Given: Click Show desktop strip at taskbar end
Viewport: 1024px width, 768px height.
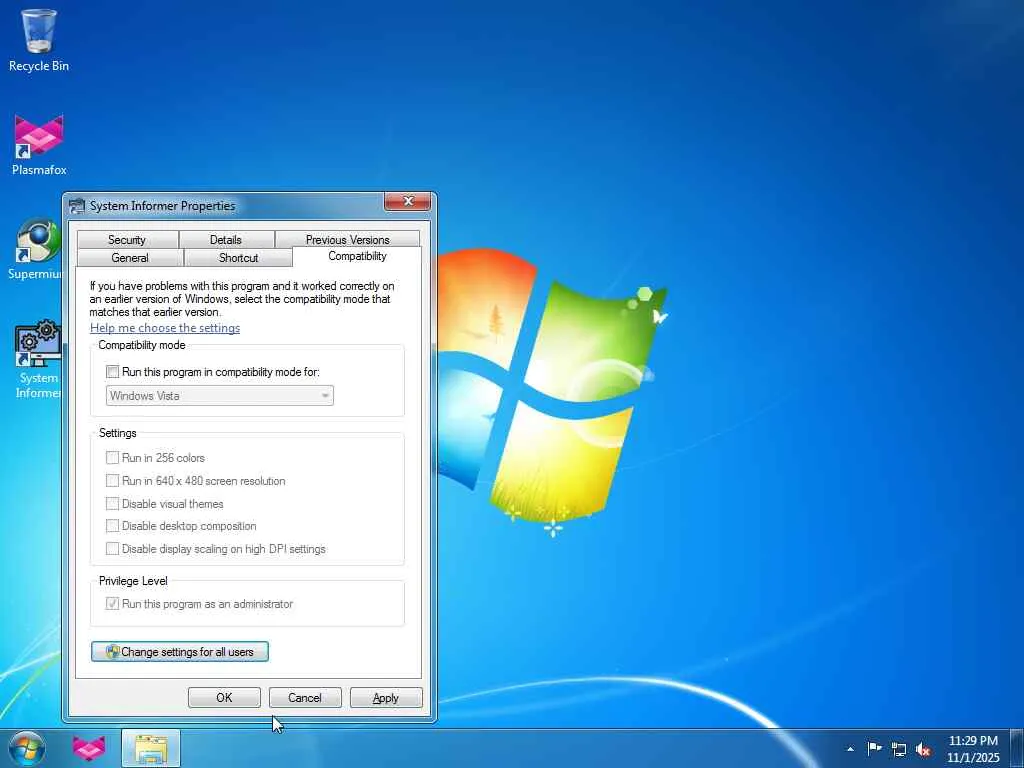Looking at the screenshot, I should click(1017, 748).
